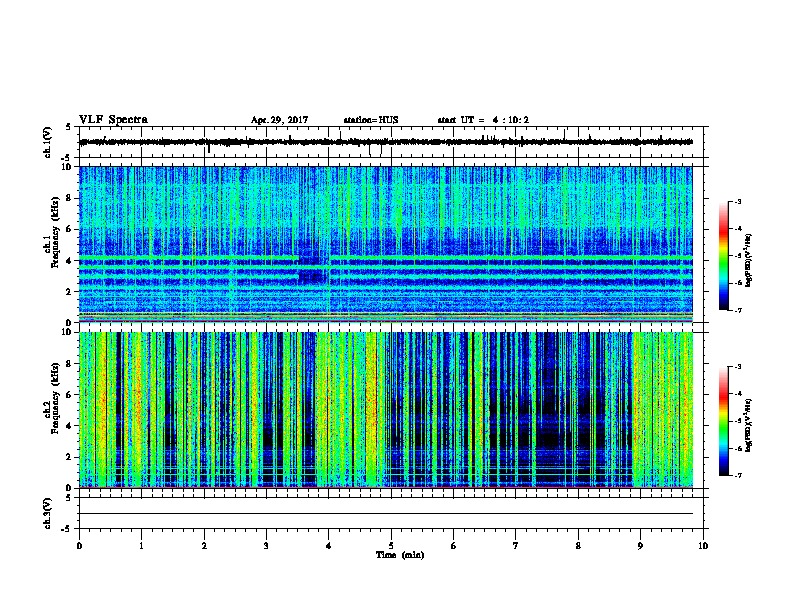Viewport: 792px width, 612px height.
Task: Click the date 'Apr. 29, 2017'
Action: (279, 120)
